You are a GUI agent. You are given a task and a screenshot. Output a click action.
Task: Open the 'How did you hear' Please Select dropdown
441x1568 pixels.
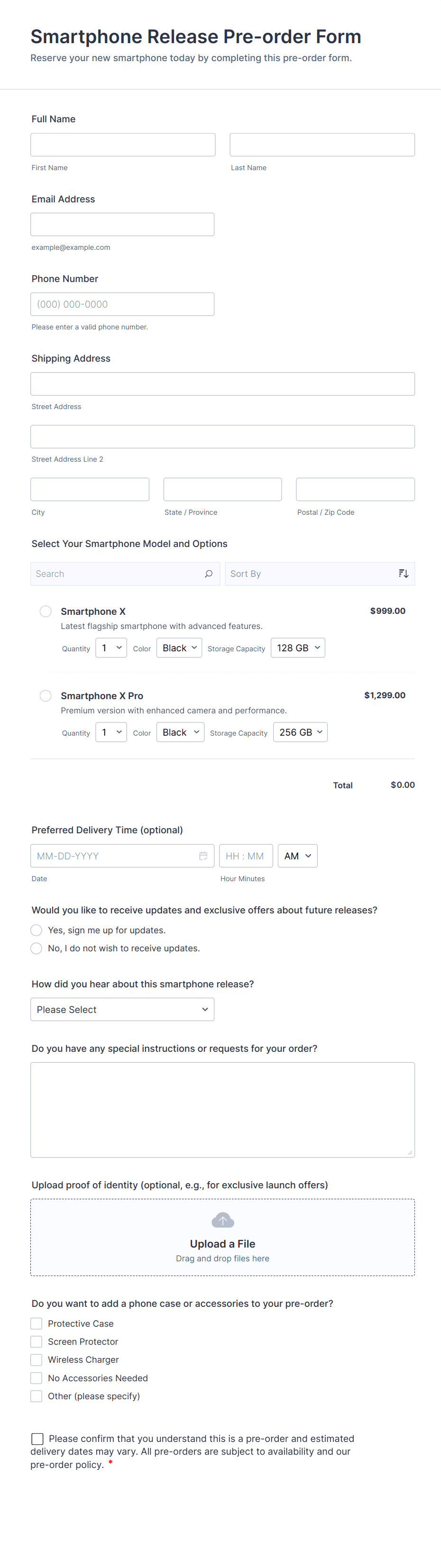point(122,1009)
